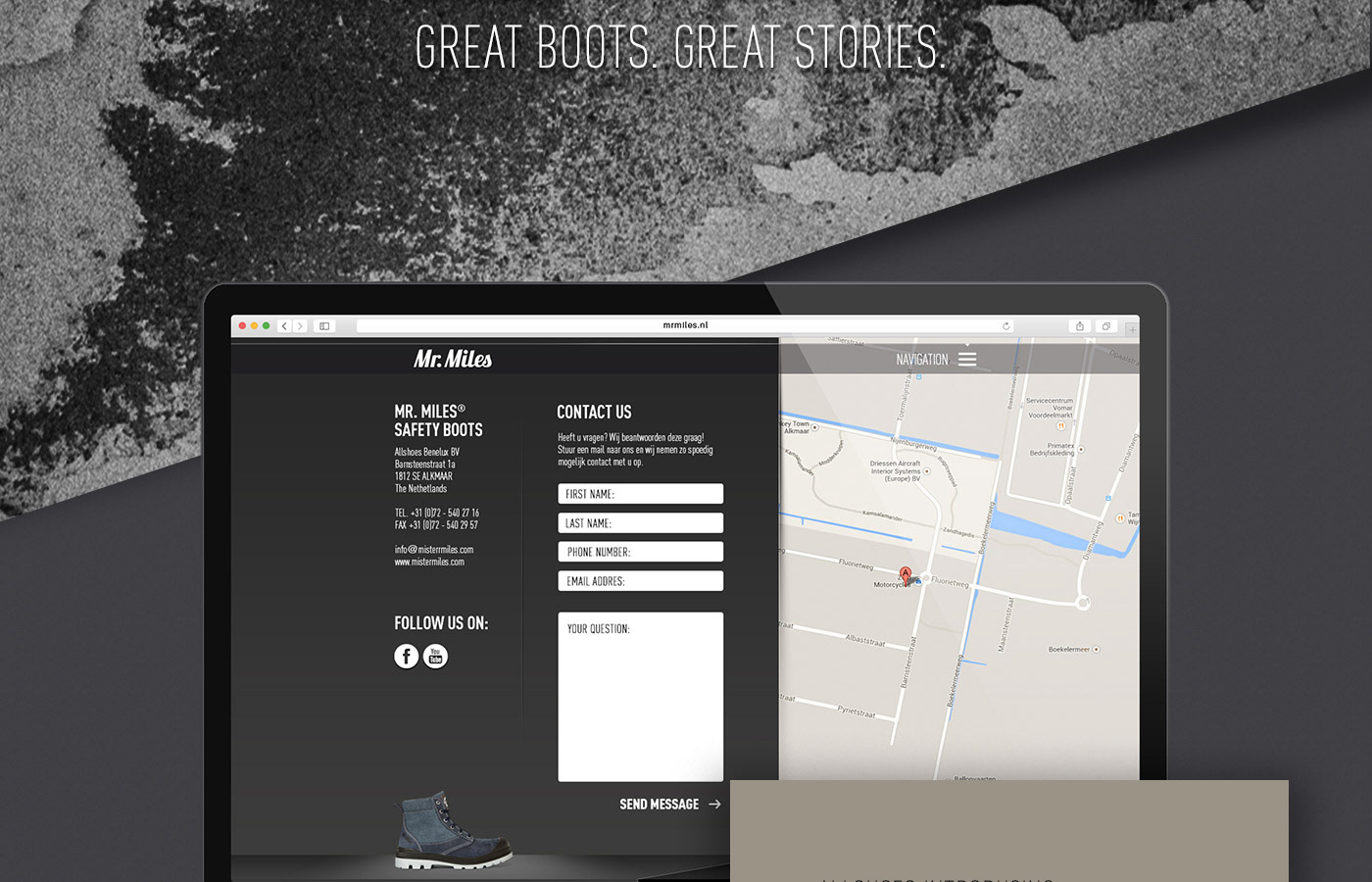1372x882 pixels.
Task: Click the Fluorietweg street label right of marker
Action: point(950,582)
